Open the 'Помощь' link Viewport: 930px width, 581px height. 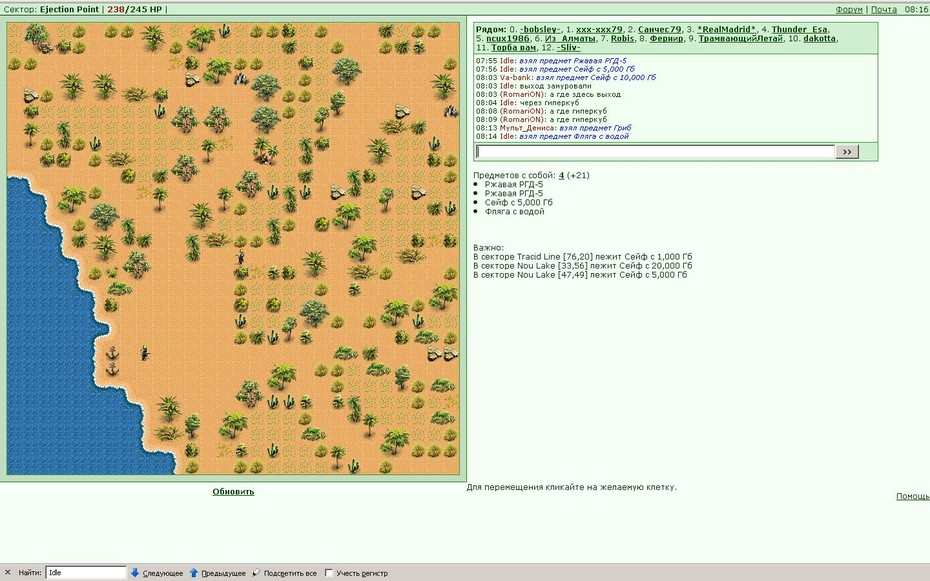(913, 496)
